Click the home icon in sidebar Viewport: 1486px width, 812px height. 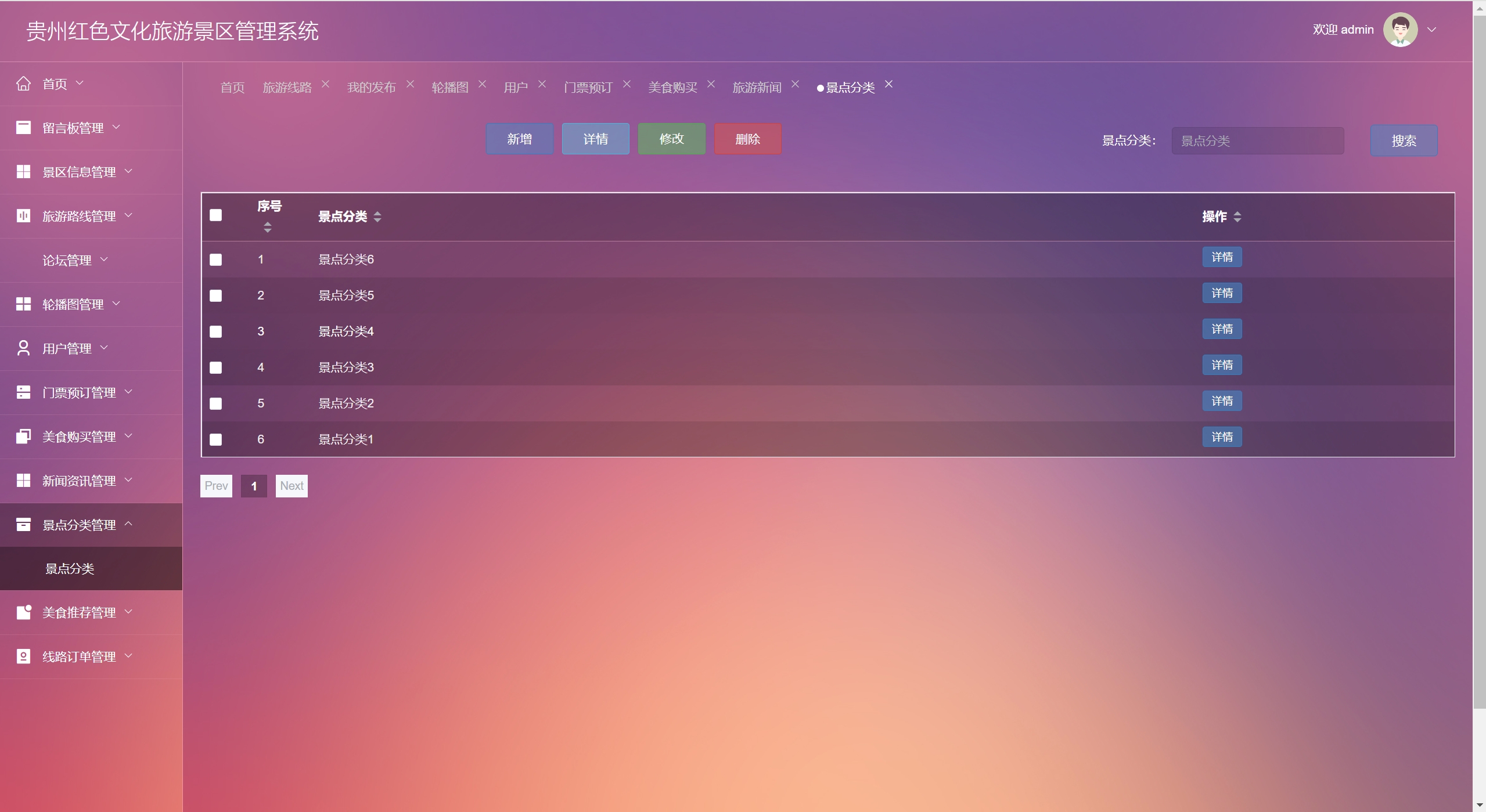click(x=23, y=84)
